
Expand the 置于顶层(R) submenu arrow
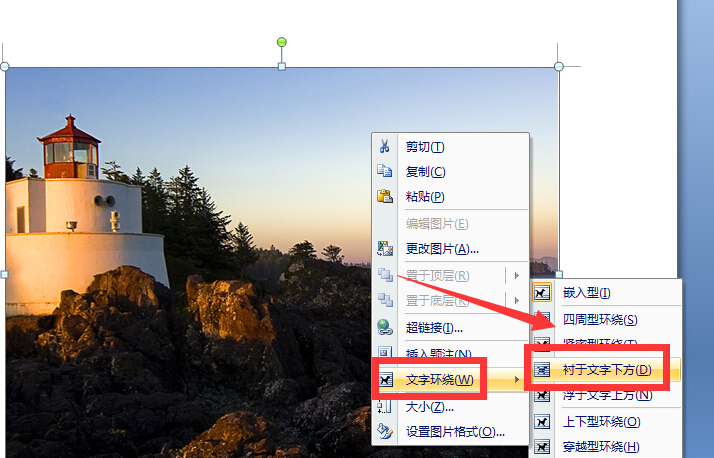[517, 275]
